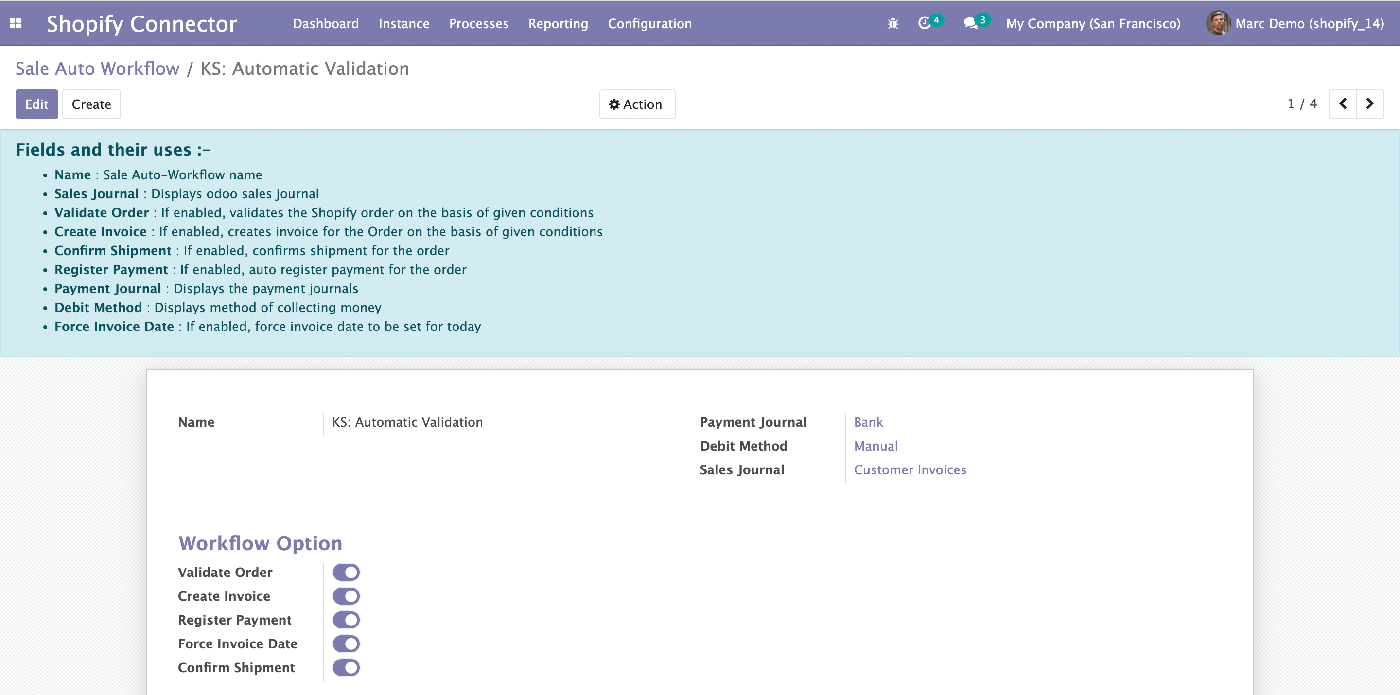The height and width of the screenshot is (695, 1400).
Task: Open the Configuration menu
Action: tap(650, 23)
